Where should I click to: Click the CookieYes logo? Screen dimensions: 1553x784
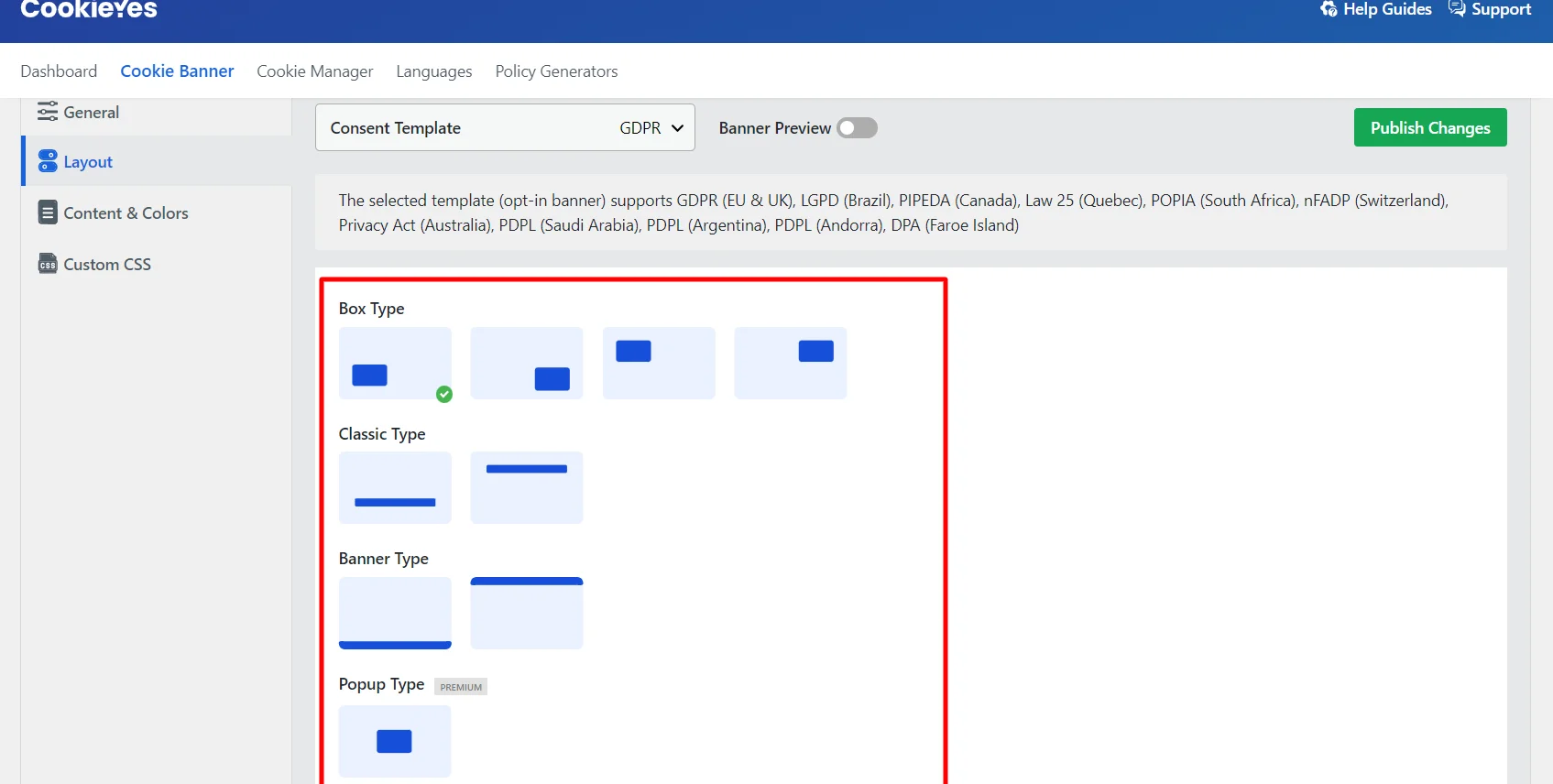89,10
